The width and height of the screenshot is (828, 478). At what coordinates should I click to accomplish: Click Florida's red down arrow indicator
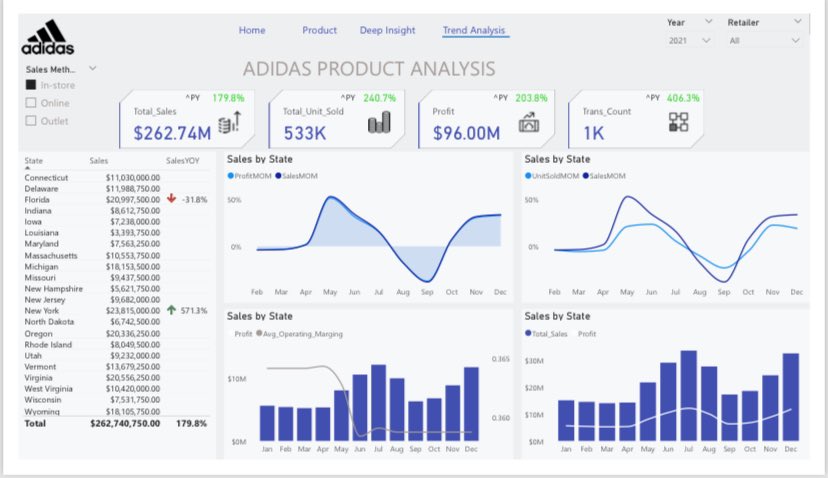click(171, 199)
